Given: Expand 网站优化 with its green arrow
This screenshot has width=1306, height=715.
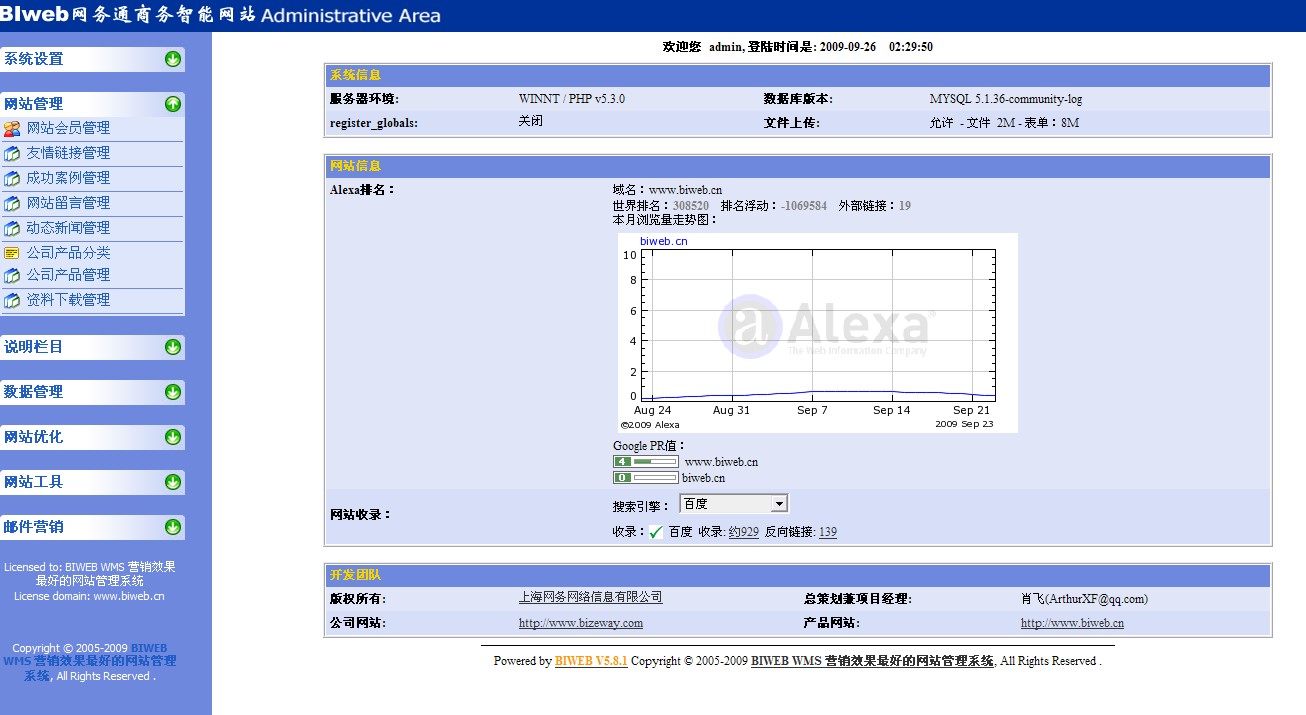Looking at the screenshot, I should 173,437.
